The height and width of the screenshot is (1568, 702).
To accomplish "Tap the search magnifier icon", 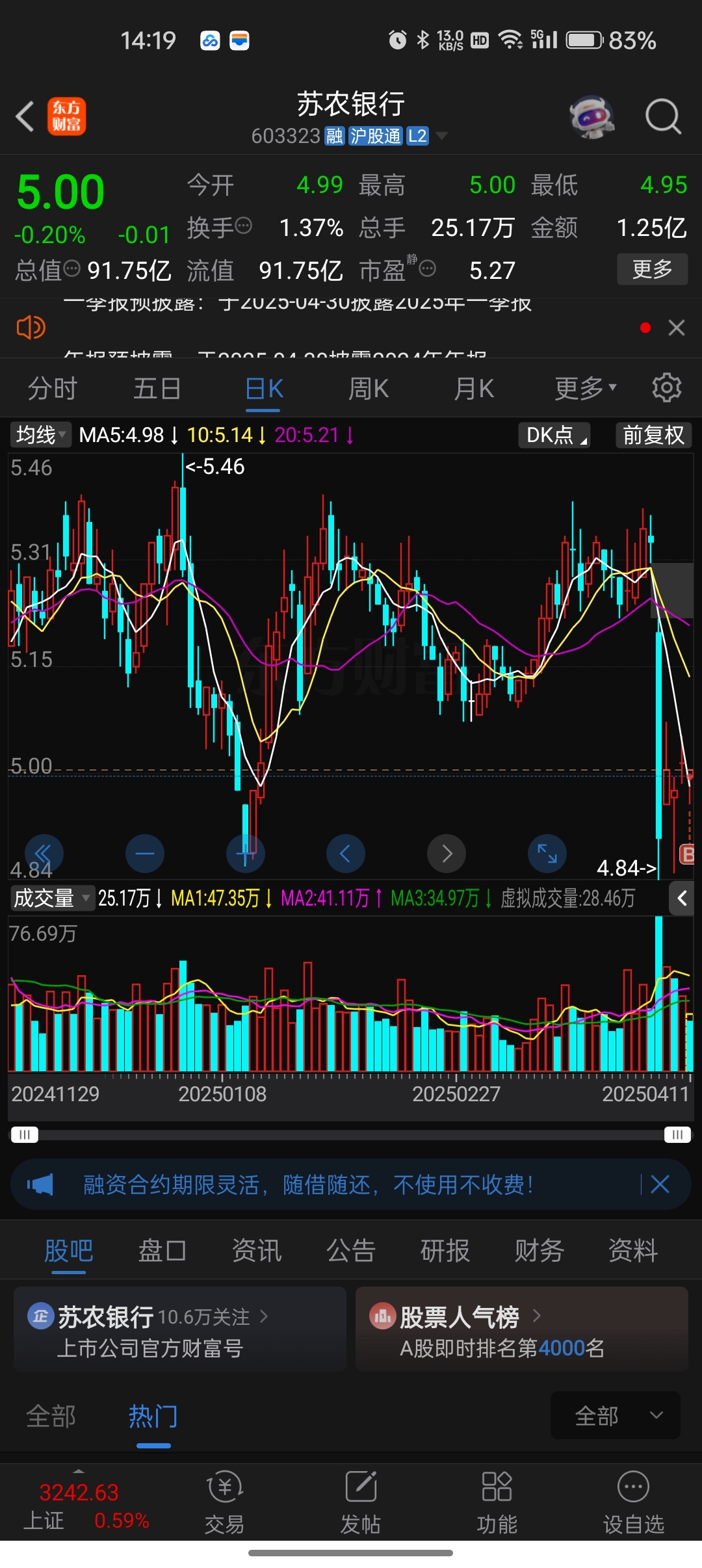I will [663, 117].
